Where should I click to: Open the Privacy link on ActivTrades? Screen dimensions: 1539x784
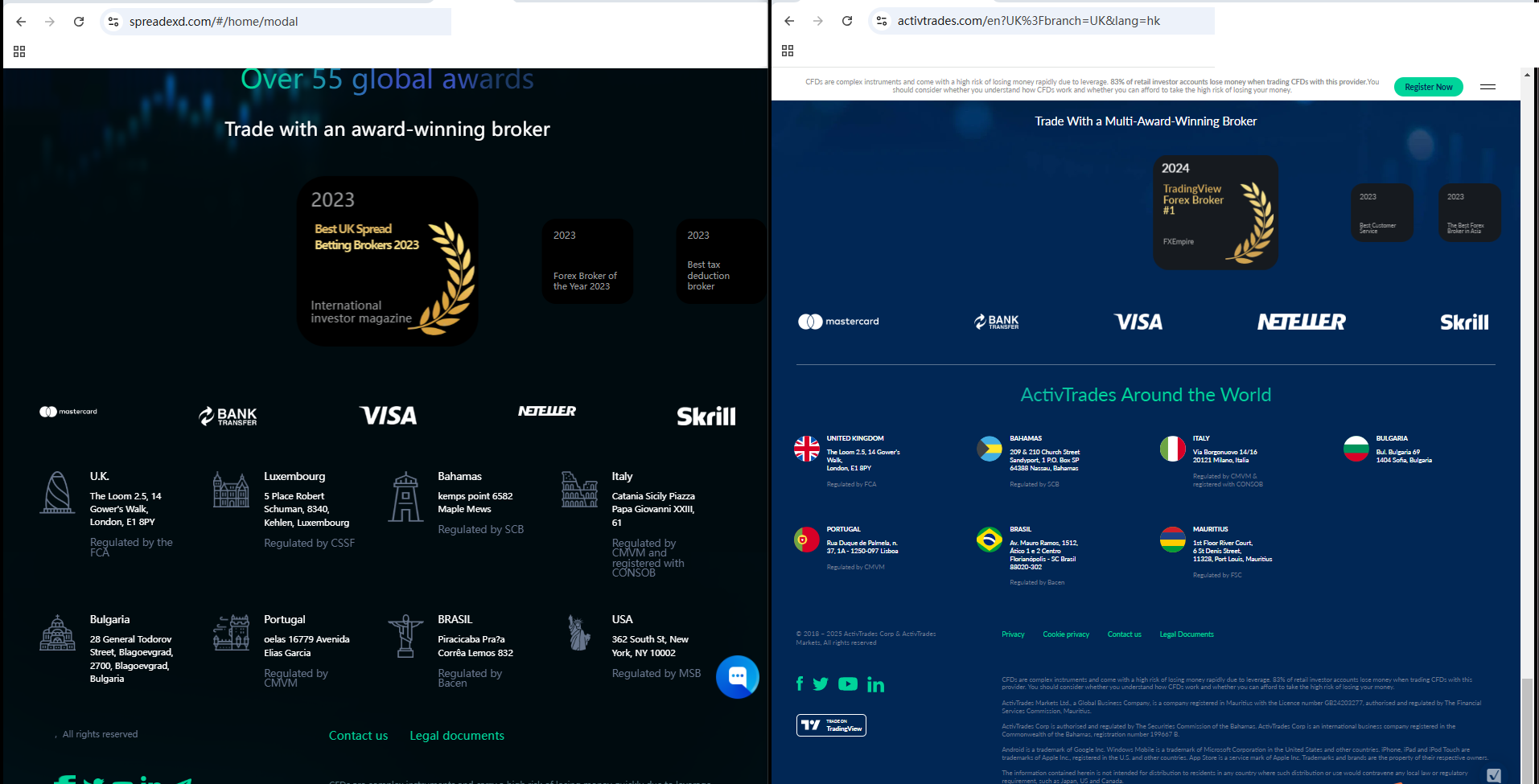coord(1013,634)
